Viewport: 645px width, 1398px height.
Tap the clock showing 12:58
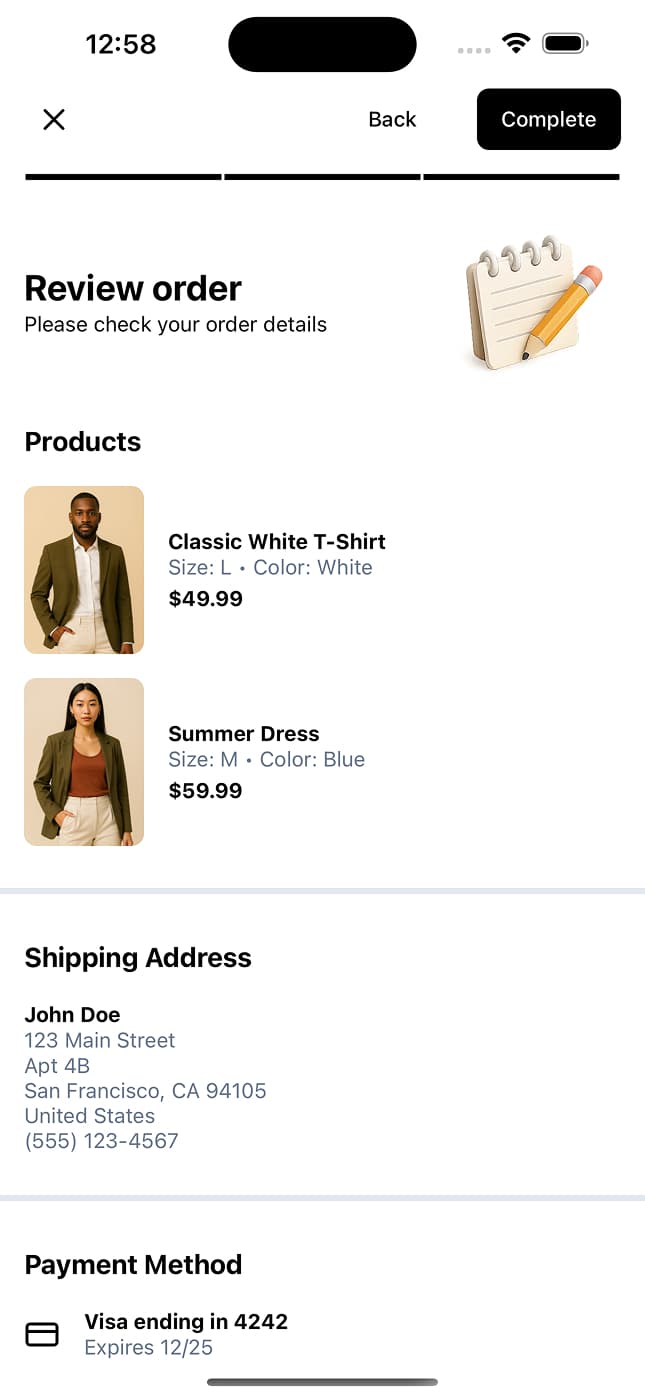coord(122,44)
